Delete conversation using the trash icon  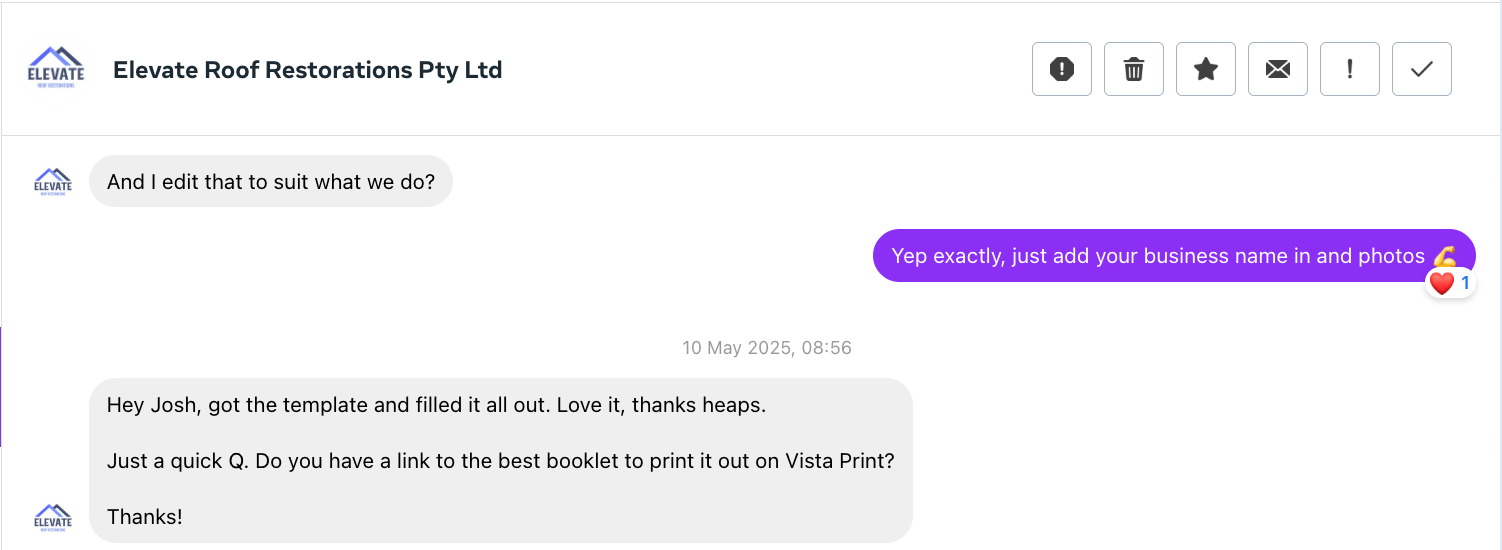click(1134, 69)
